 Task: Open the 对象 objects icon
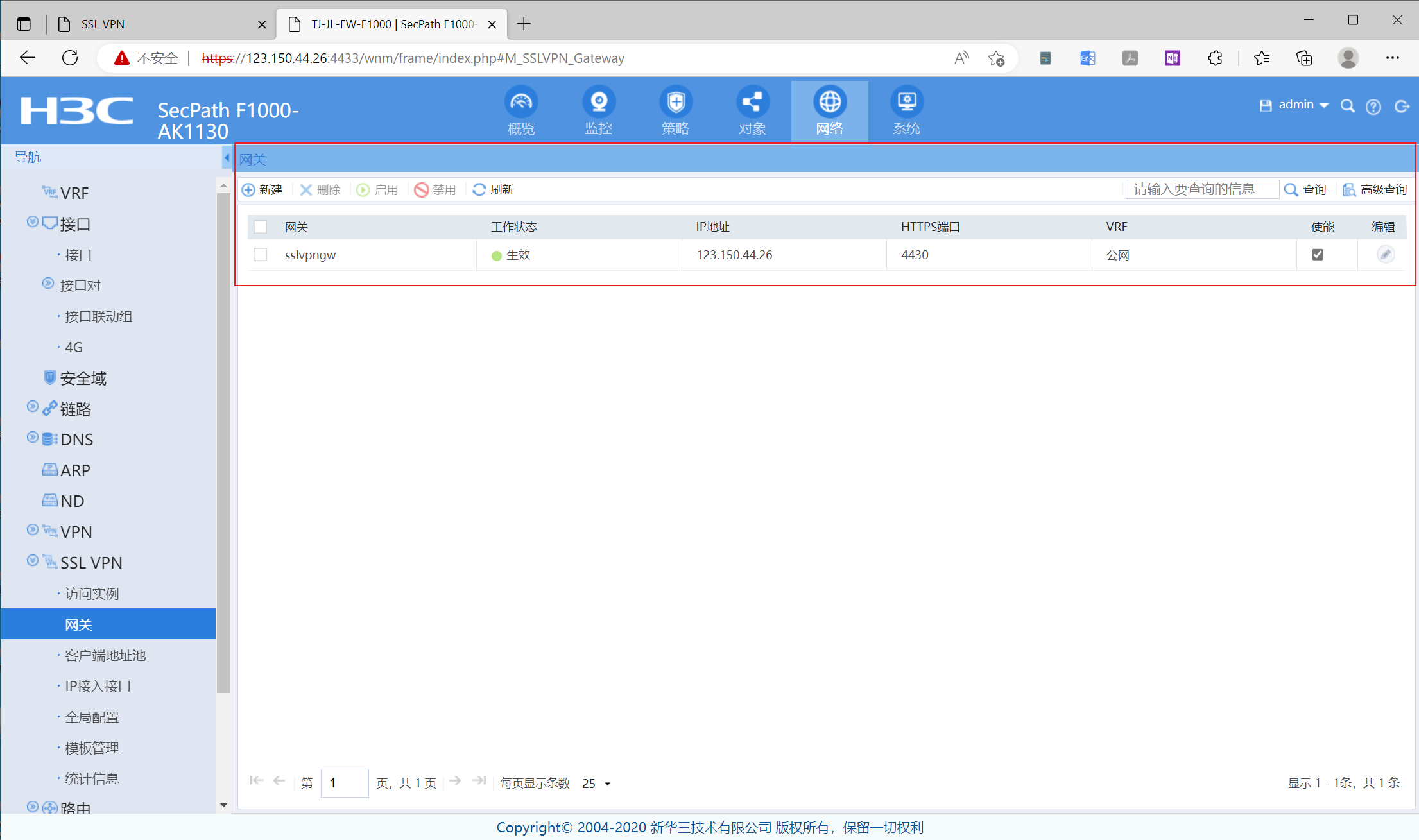click(x=752, y=103)
